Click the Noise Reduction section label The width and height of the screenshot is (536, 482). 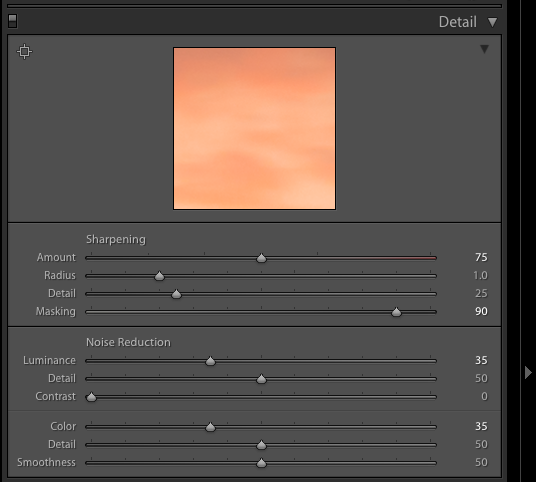[x=128, y=342]
